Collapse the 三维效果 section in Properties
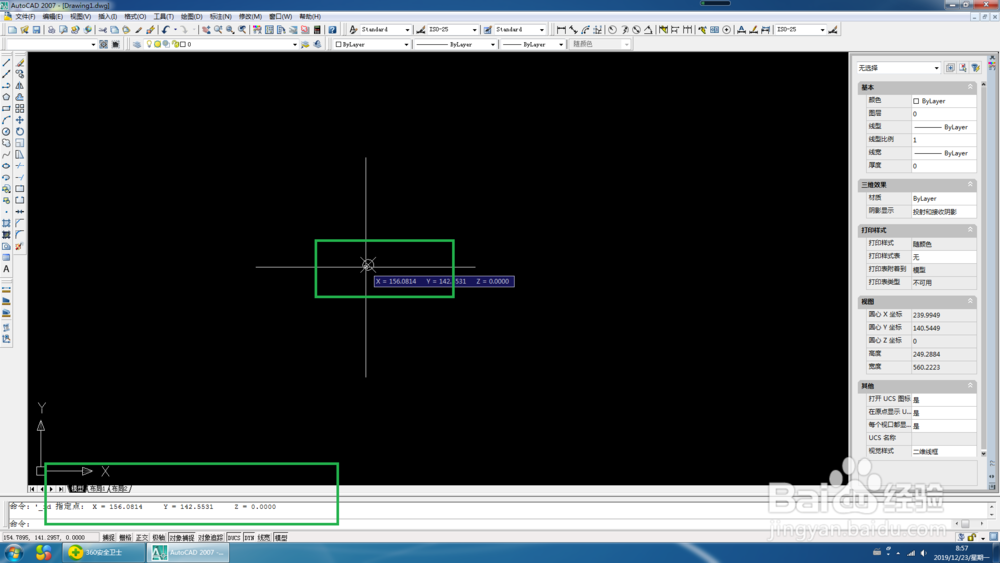Image resolution: width=1000 pixels, height=563 pixels. tap(970, 184)
